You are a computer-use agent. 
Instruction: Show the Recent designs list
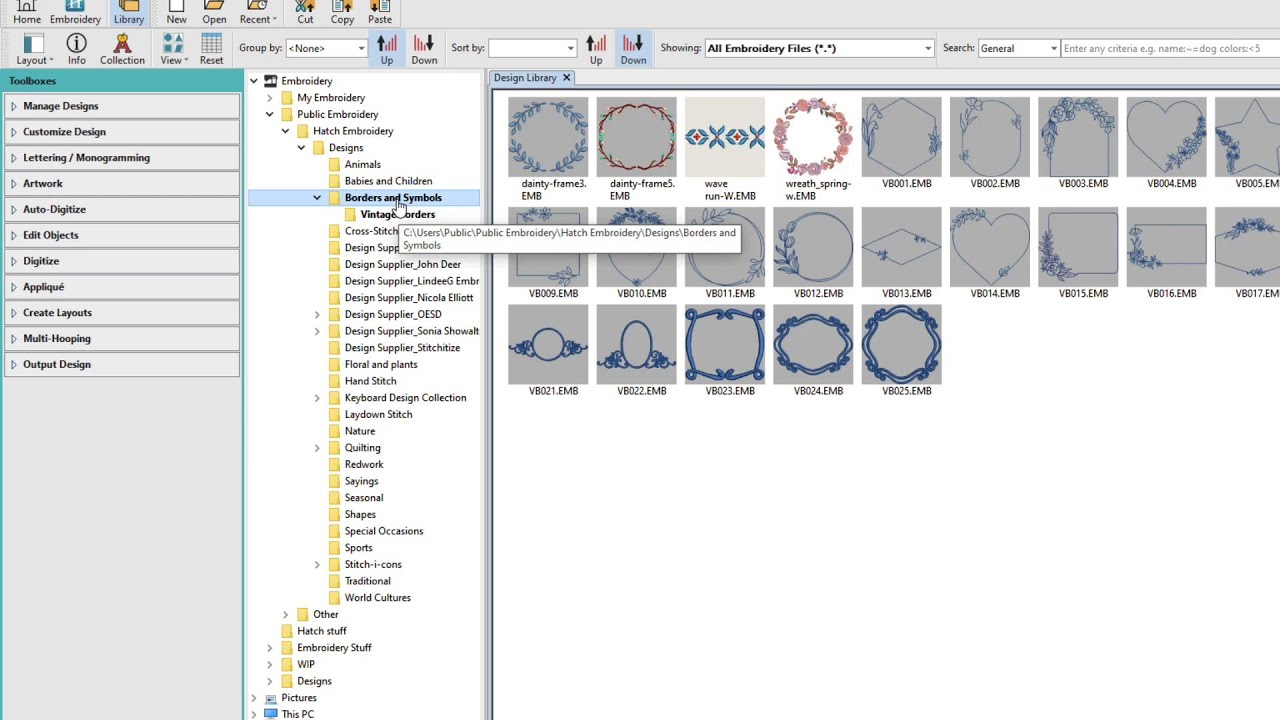tap(257, 13)
